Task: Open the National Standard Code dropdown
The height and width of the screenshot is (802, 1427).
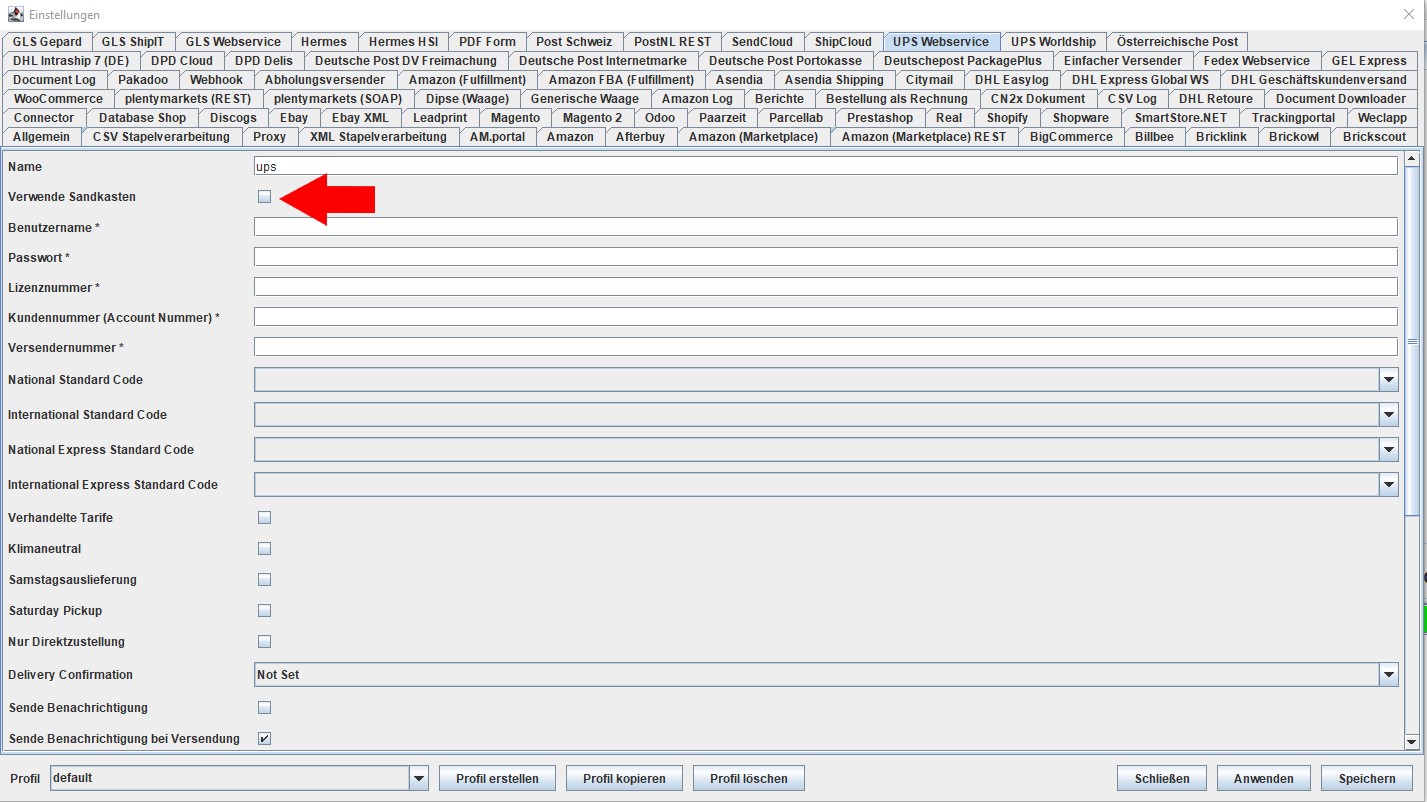Action: pyautogui.click(x=1388, y=380)
